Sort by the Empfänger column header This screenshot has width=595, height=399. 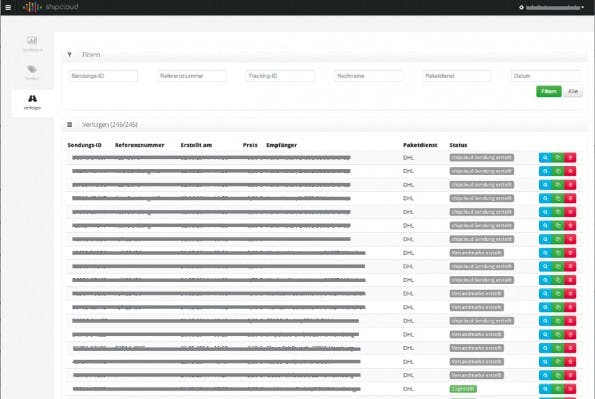[x=282, y=145]
